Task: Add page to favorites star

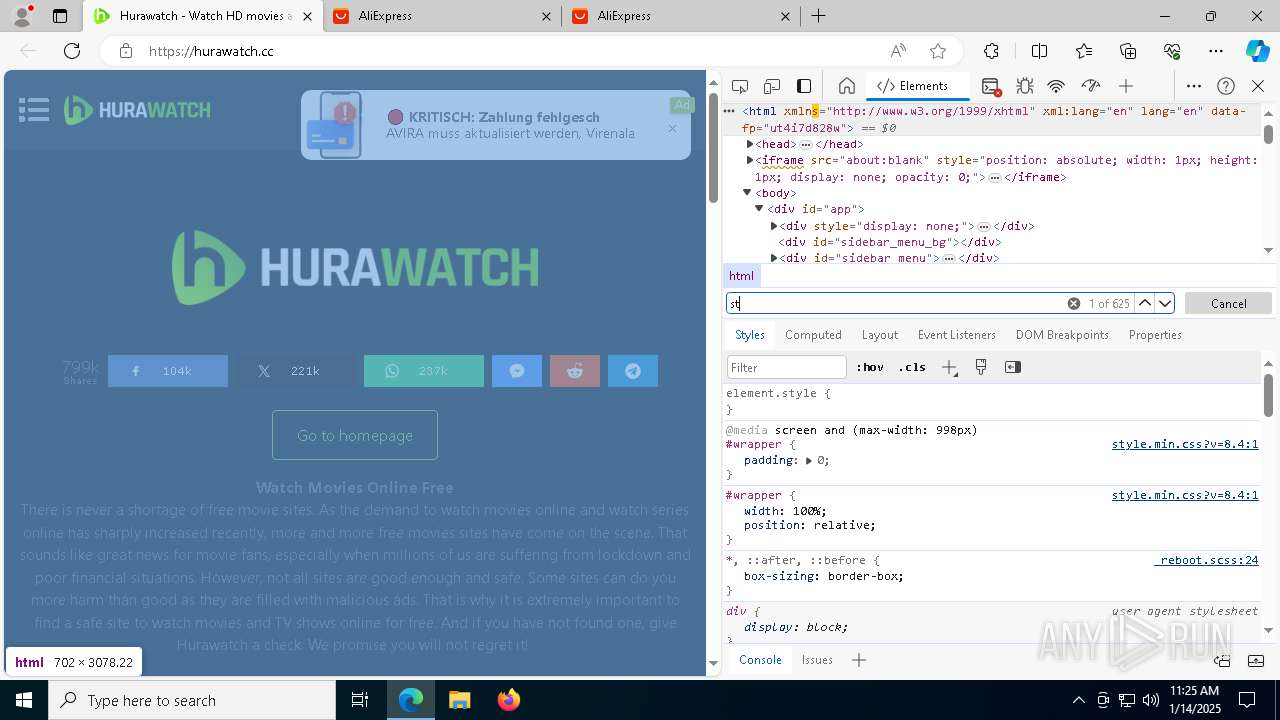Action: 937,51
